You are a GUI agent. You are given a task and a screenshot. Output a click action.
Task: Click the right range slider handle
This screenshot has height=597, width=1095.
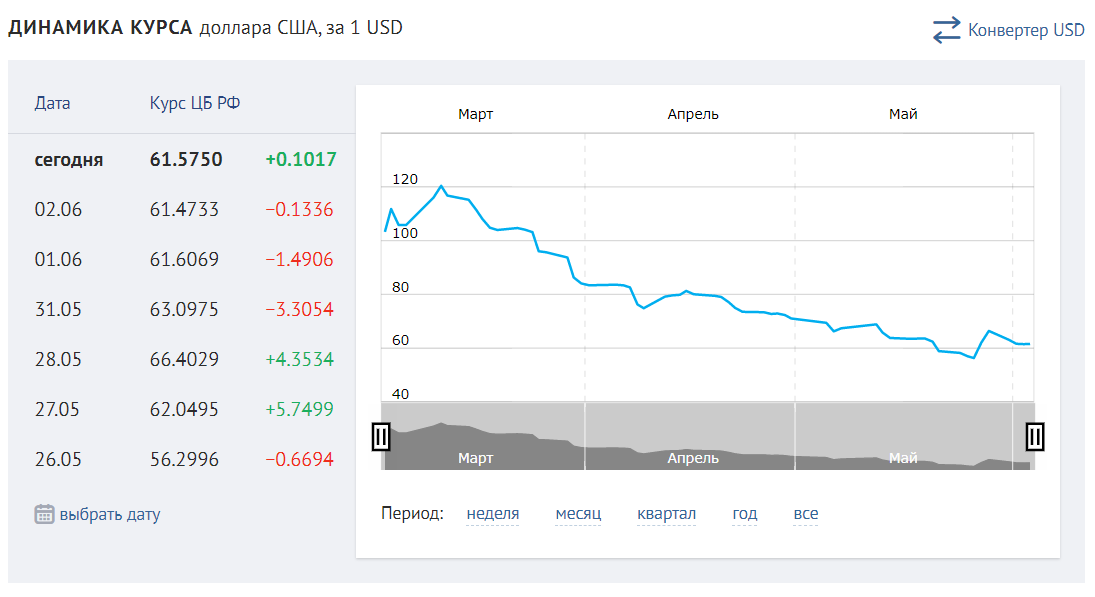[1035, 437]
